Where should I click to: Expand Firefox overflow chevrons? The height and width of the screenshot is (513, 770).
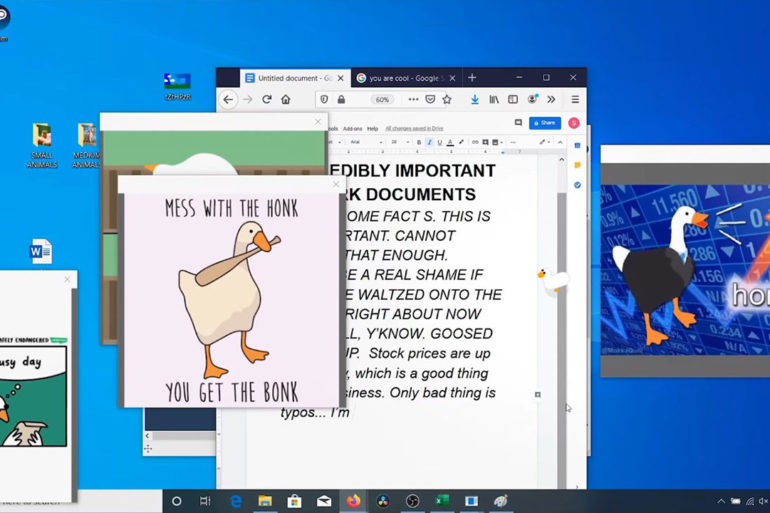pos(551,100)
